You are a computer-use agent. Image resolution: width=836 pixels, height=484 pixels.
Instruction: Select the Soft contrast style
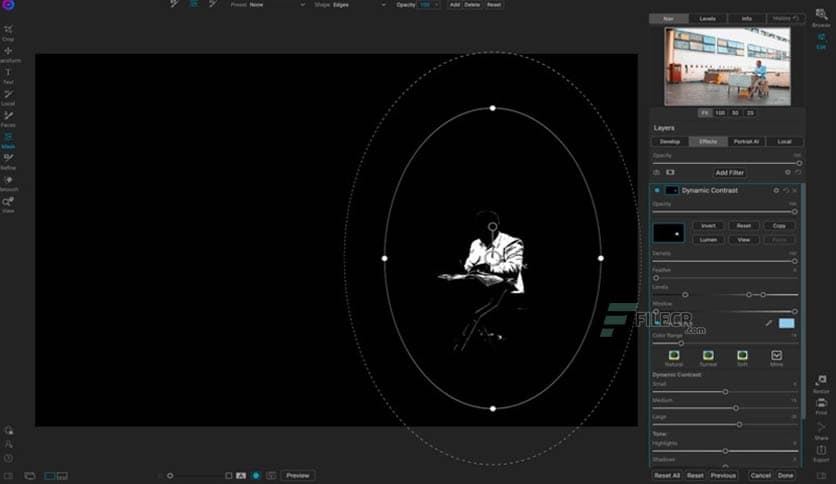pyautogui.click(x=742, y=356)
